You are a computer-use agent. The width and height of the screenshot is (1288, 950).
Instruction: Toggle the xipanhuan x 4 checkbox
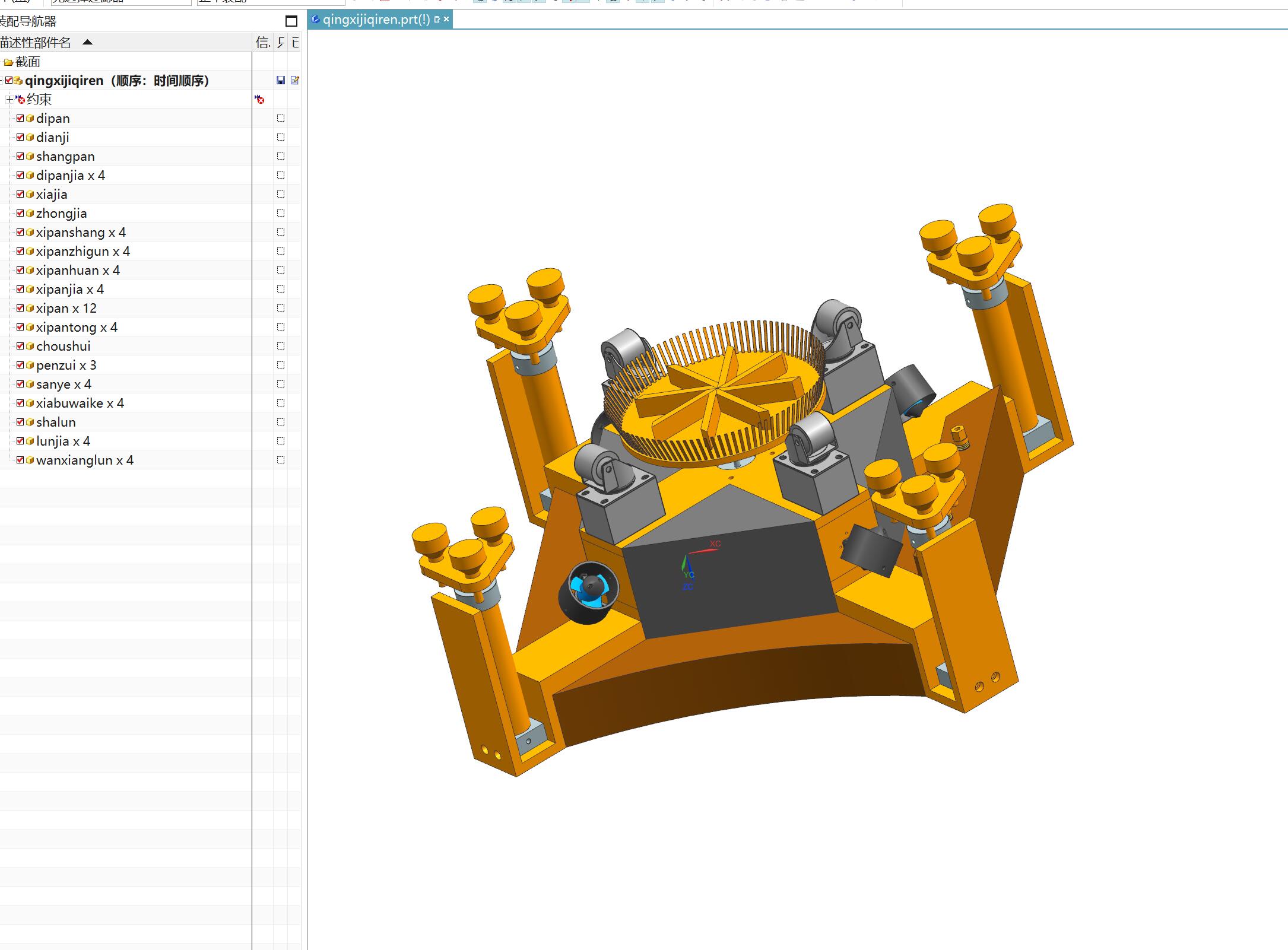pyautogui.click(x=20, y=270)
